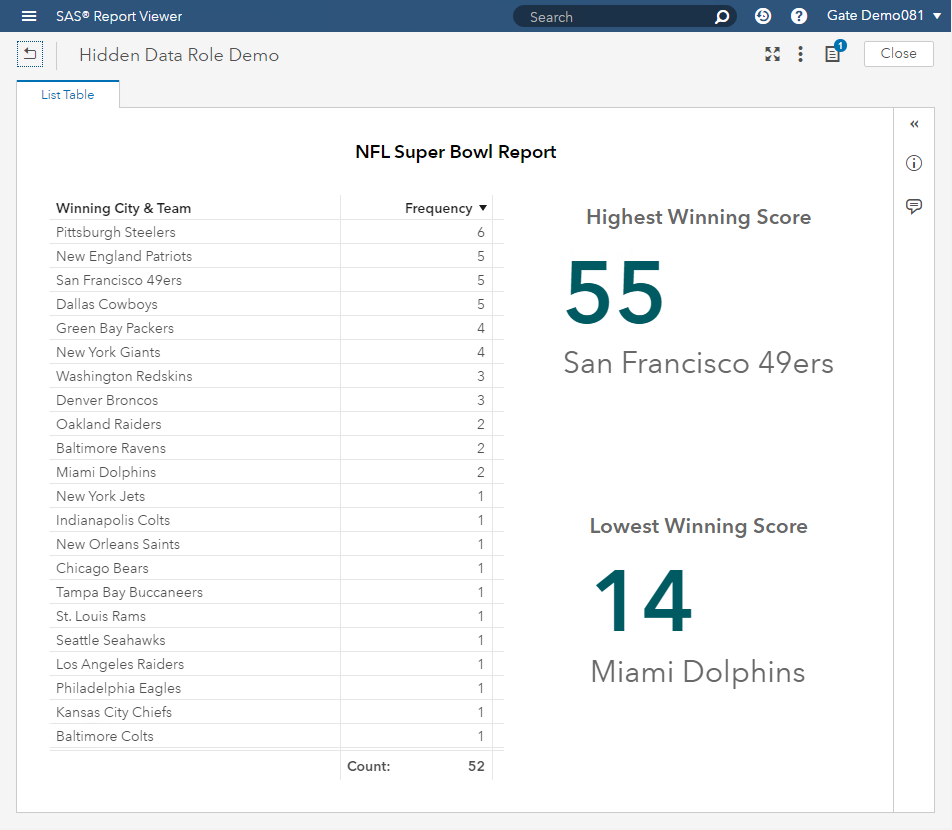The image size is (952, 830).
Task: Open the more options ellipsis menu
Action: click(800, 54)
